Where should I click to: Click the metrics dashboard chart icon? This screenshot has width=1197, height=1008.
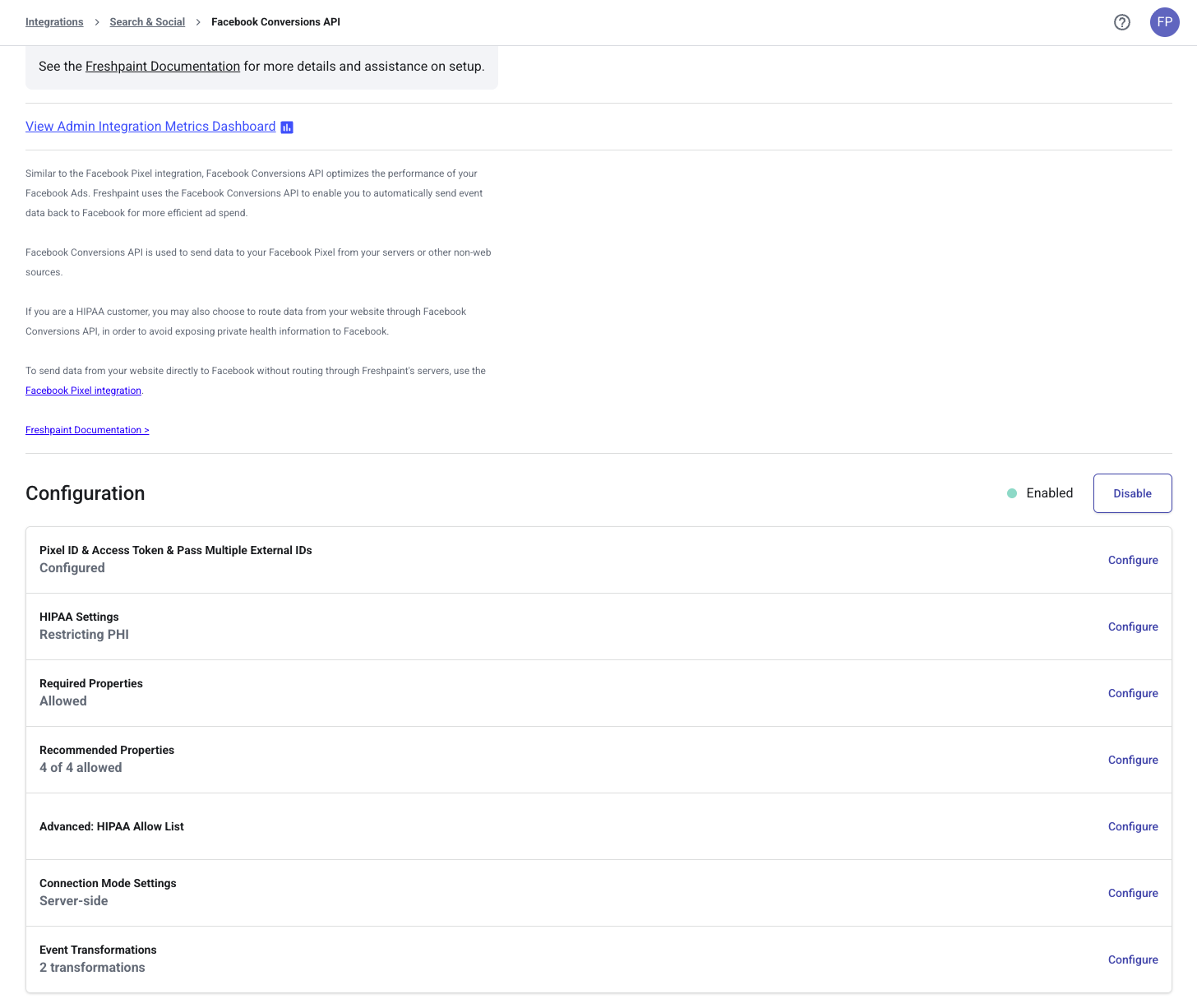[x=287, y=127]
